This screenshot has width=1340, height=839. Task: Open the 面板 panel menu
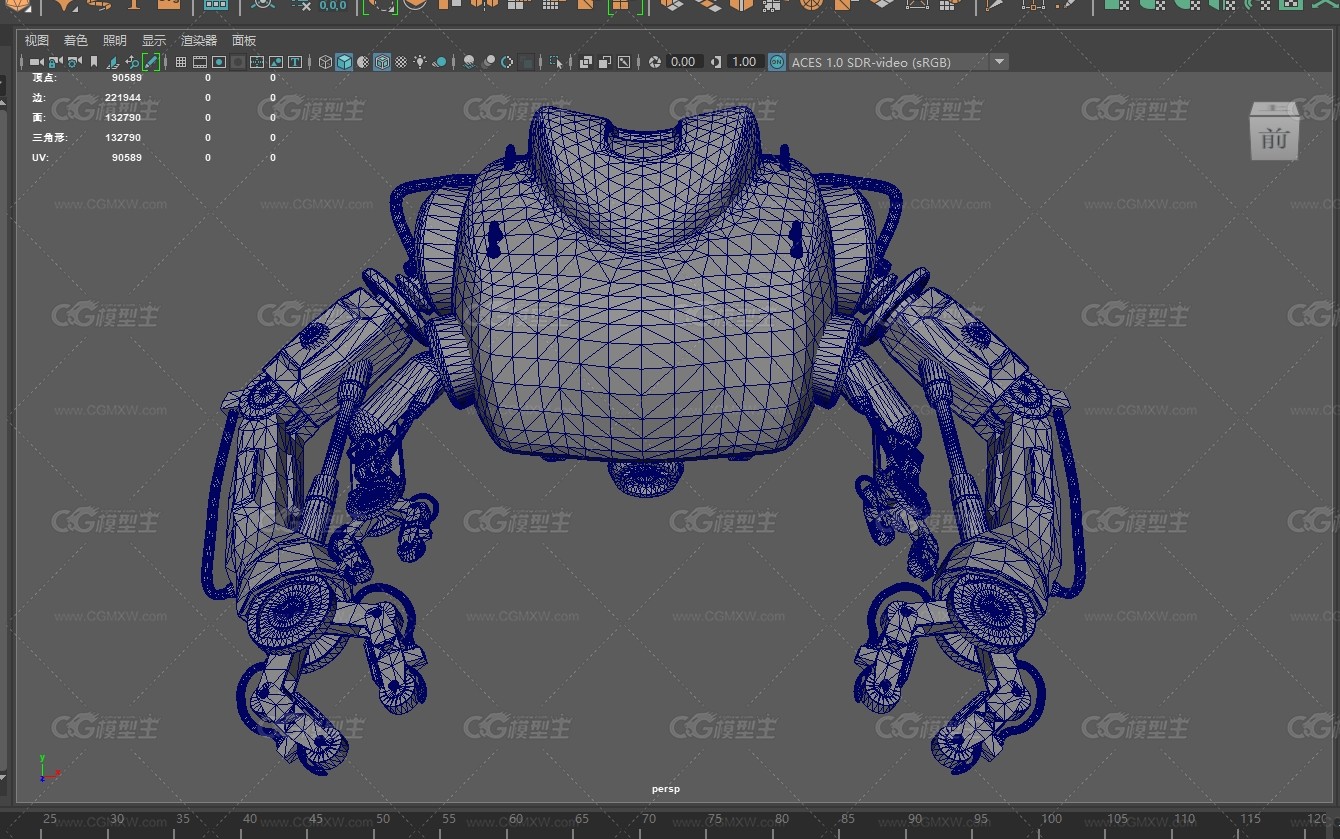click(244, 40)
